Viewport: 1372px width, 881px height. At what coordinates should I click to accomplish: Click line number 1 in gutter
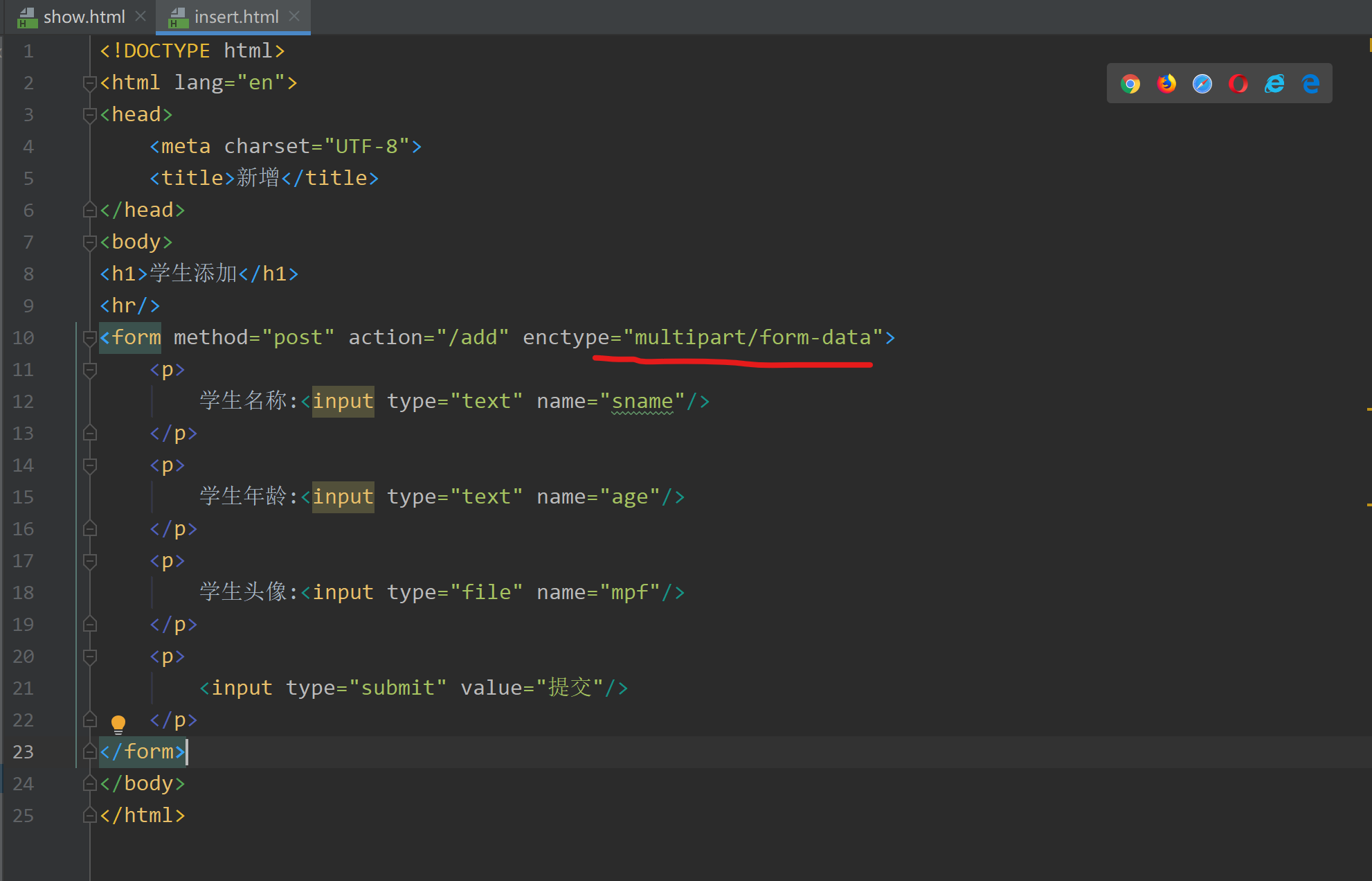coord(28,51)
